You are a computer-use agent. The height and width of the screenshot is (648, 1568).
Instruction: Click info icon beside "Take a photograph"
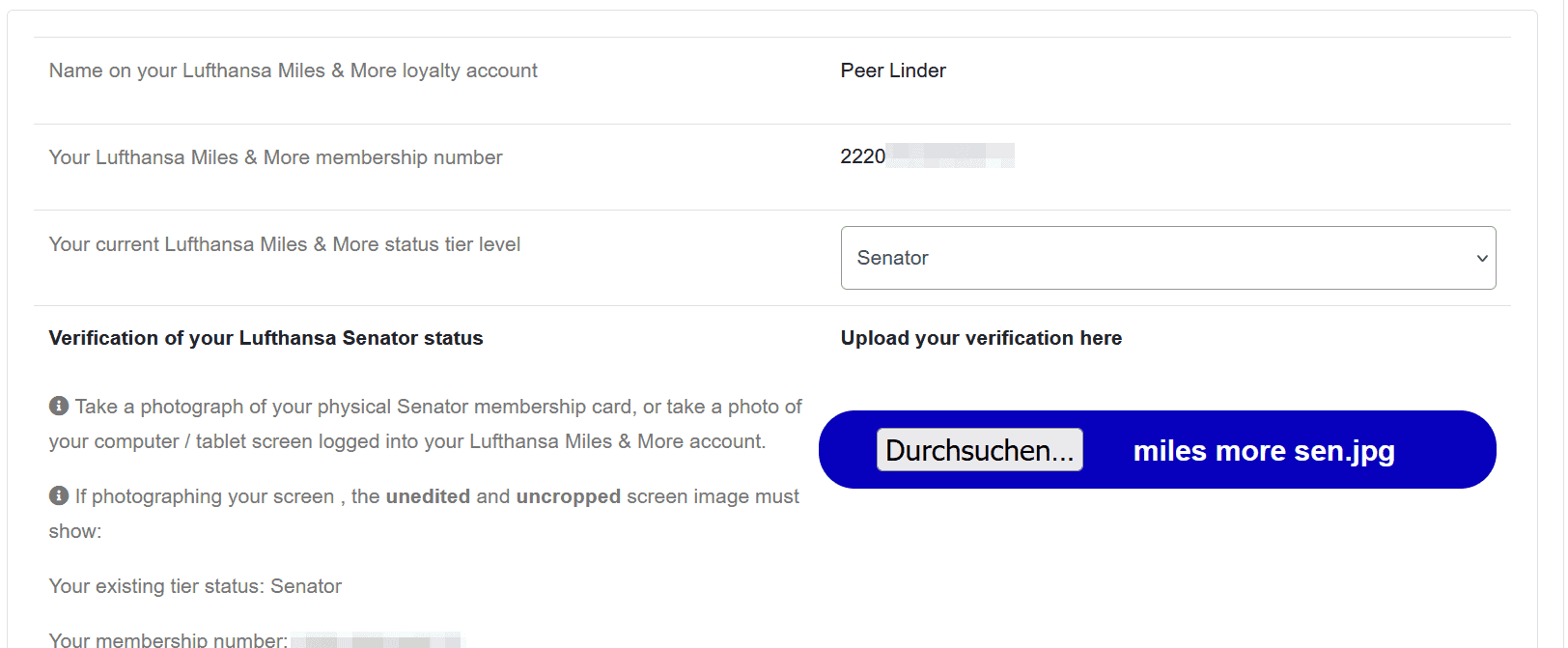pos(59,406)
